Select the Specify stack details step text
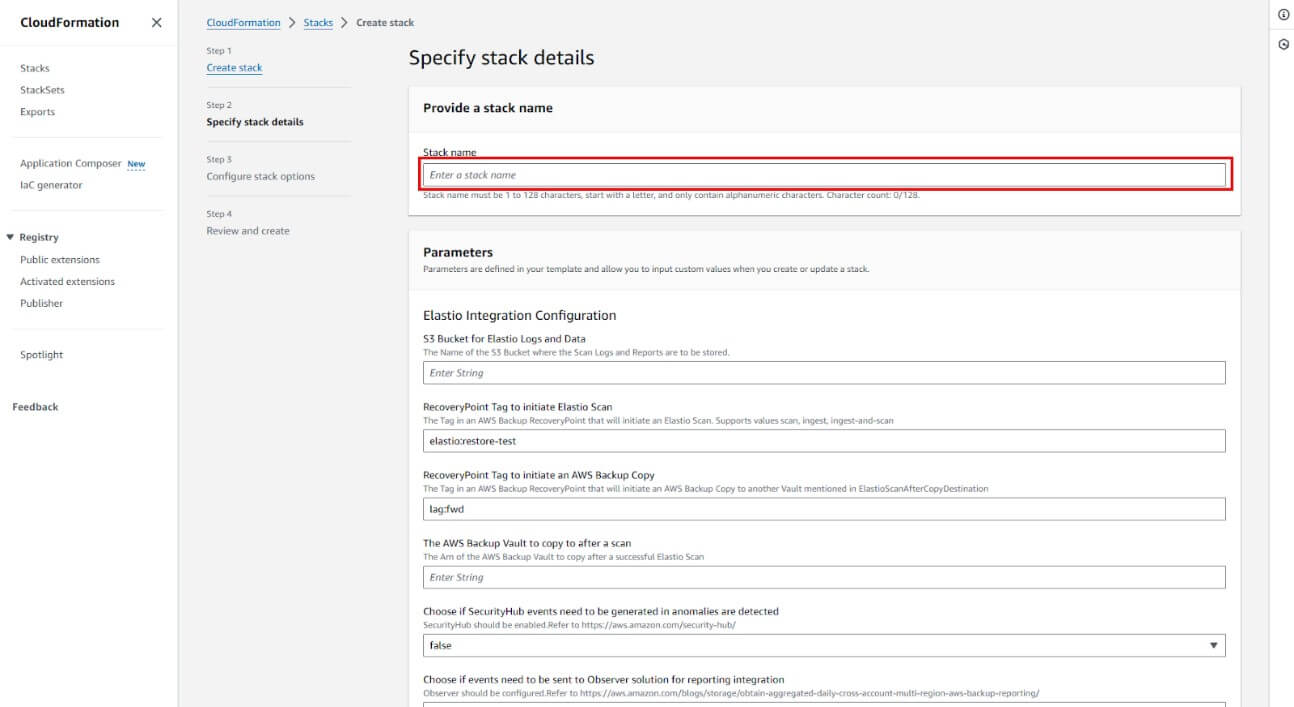Viewport: 1294px width, 707px height. (255, 122)
